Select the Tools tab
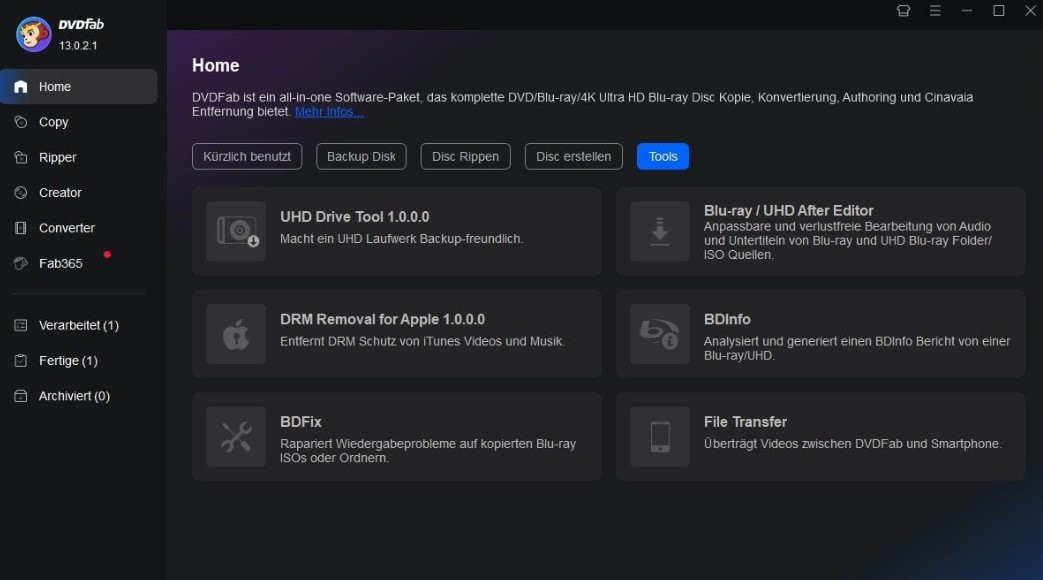 pos(663,156)
